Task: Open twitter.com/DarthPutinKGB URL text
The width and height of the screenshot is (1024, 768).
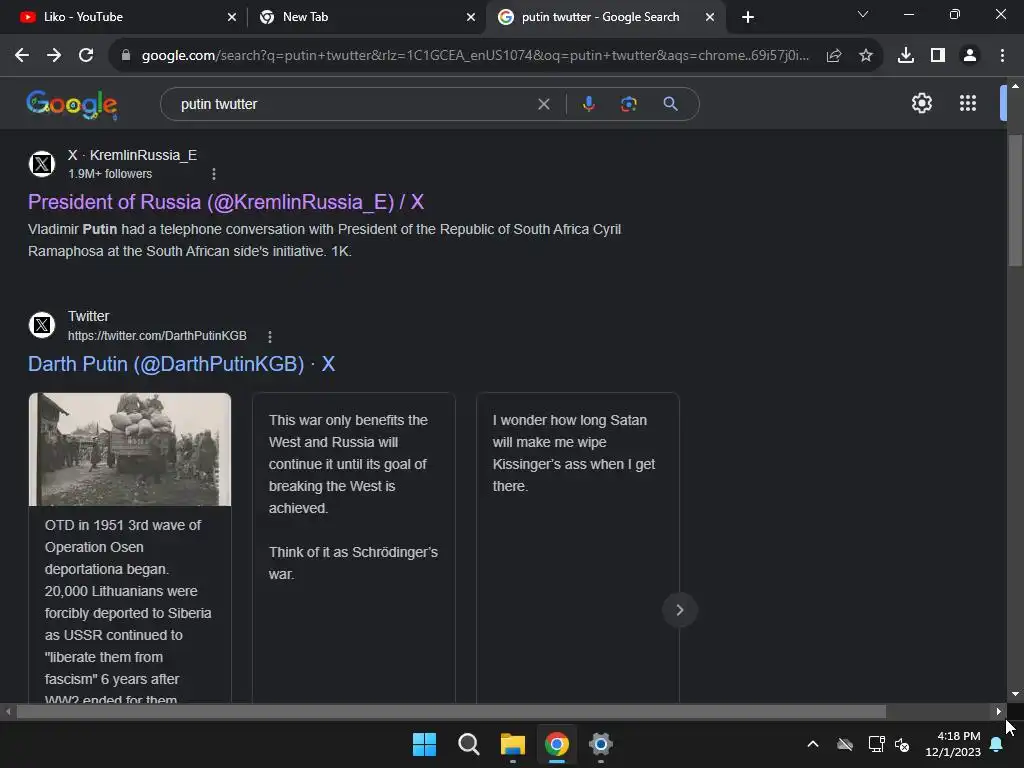Action: click(x=157, y=336)
